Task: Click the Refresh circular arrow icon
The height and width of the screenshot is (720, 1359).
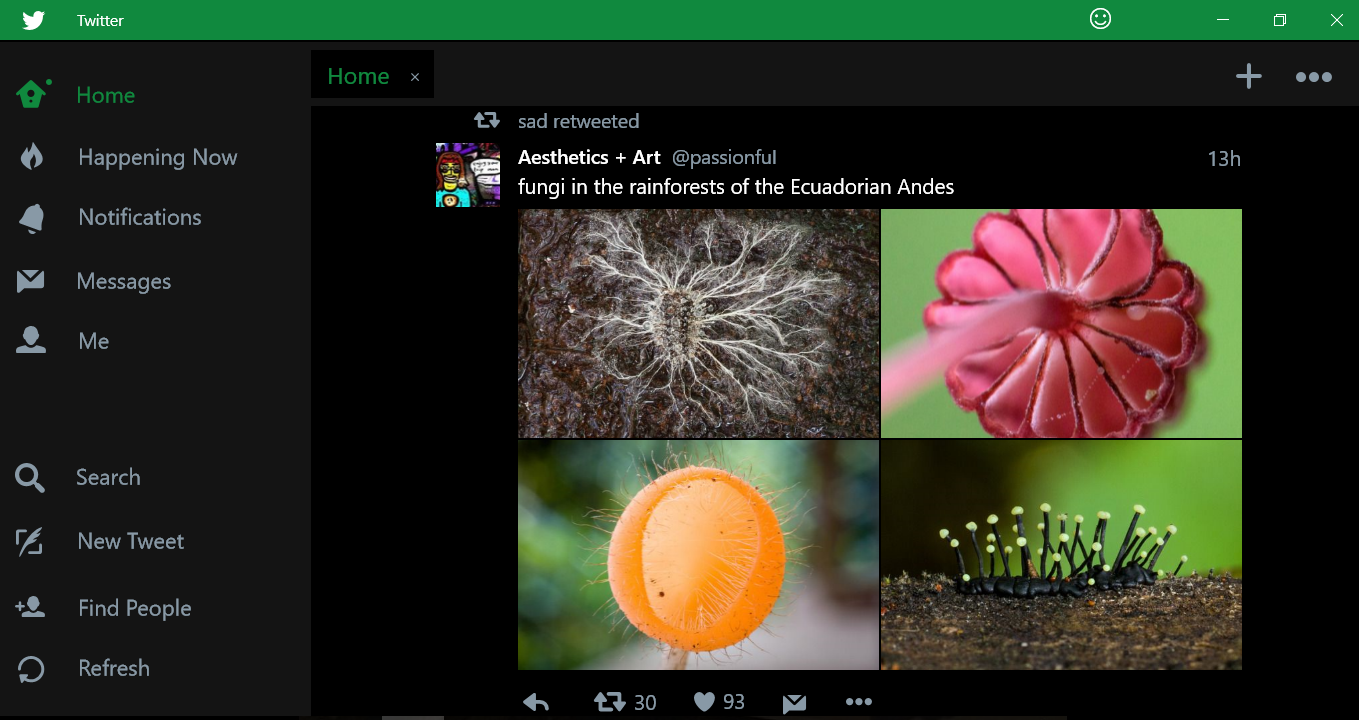Action: click(31, 668)
